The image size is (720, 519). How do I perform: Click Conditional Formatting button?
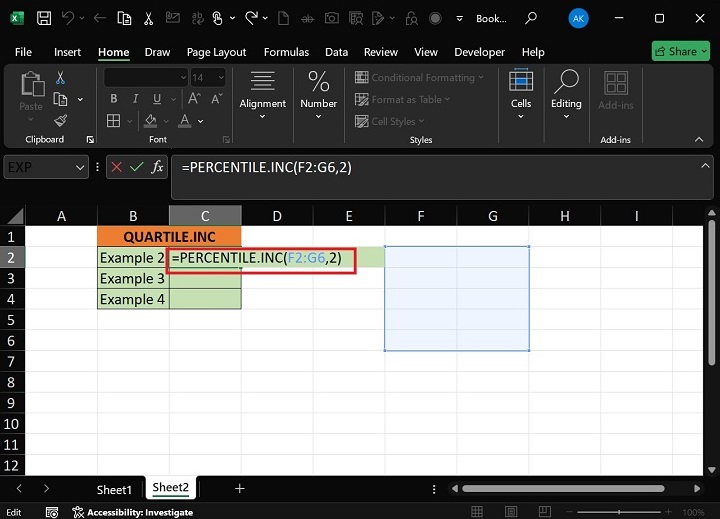[419, 77]
